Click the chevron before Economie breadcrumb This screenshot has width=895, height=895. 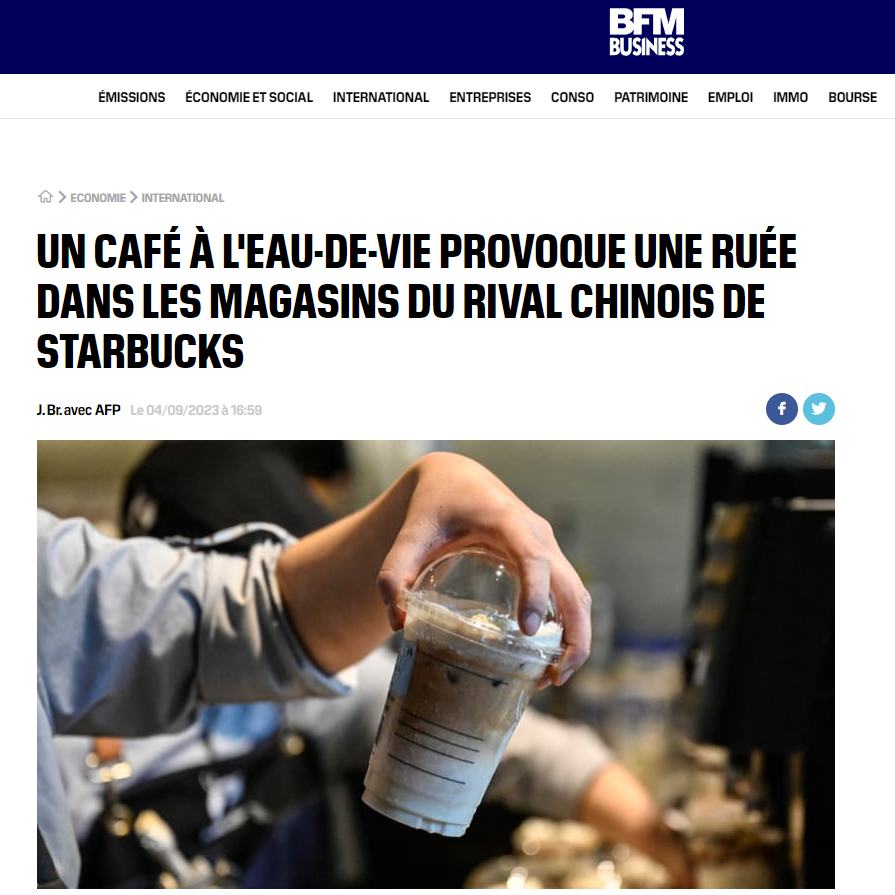point(62,197)
